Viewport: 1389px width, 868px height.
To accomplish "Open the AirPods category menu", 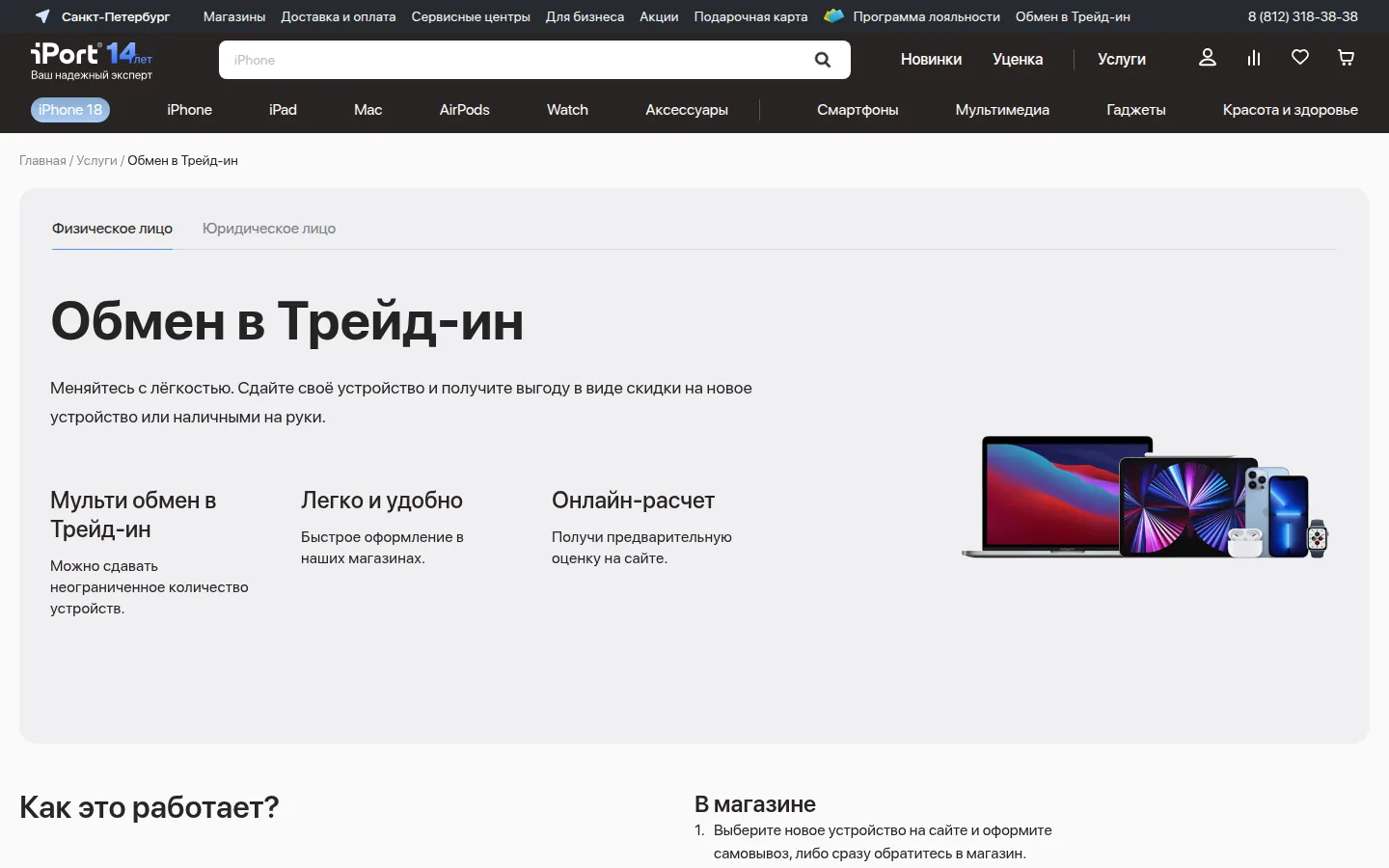I will [465, 110].
